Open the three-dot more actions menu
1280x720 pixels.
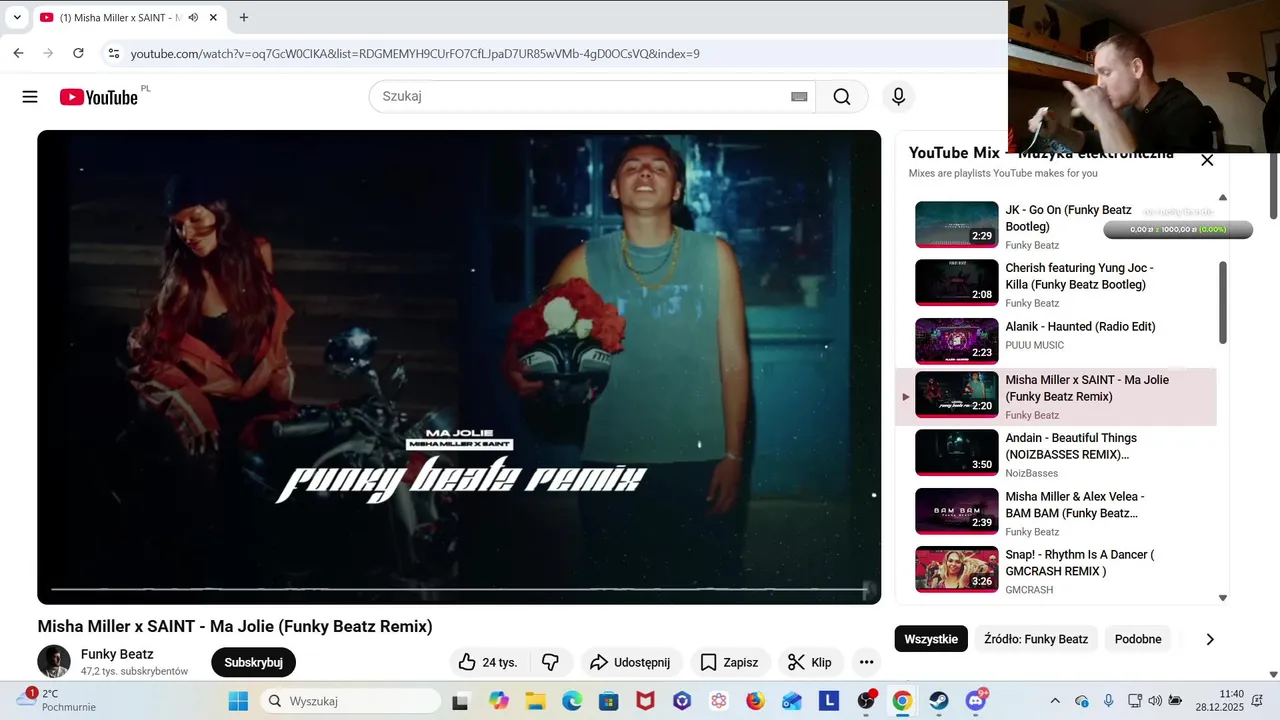pos(867,662)
